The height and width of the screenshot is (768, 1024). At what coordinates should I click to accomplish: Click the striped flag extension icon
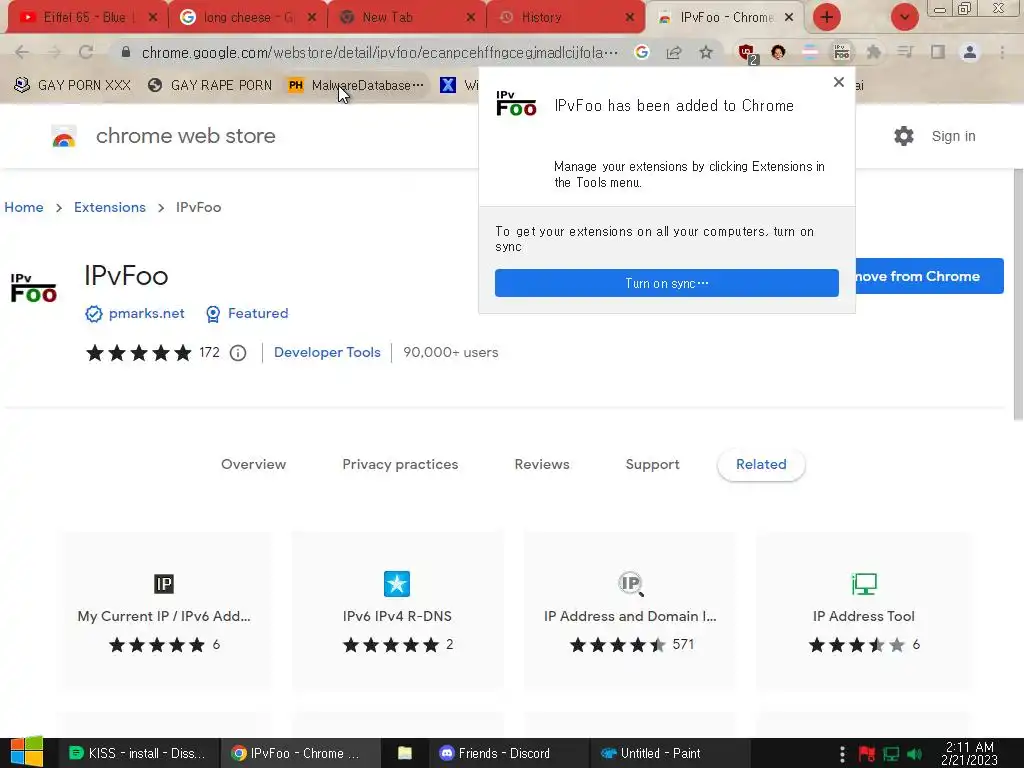(x=810, y=52)
